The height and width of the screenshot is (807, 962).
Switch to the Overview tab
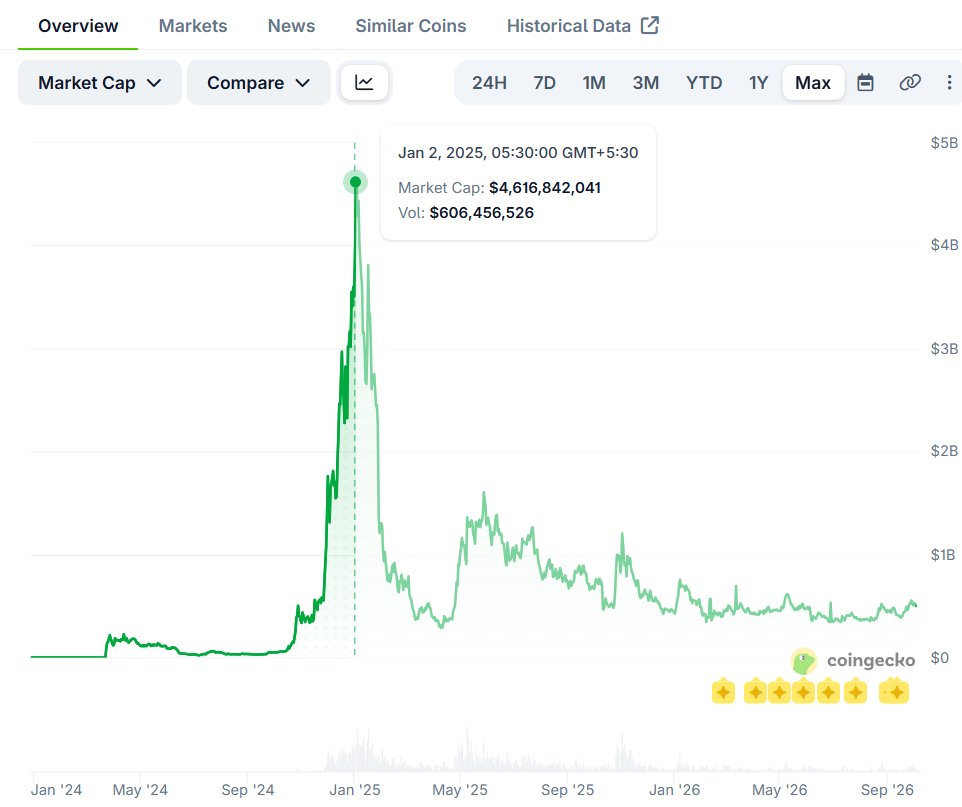click(78, 26)
